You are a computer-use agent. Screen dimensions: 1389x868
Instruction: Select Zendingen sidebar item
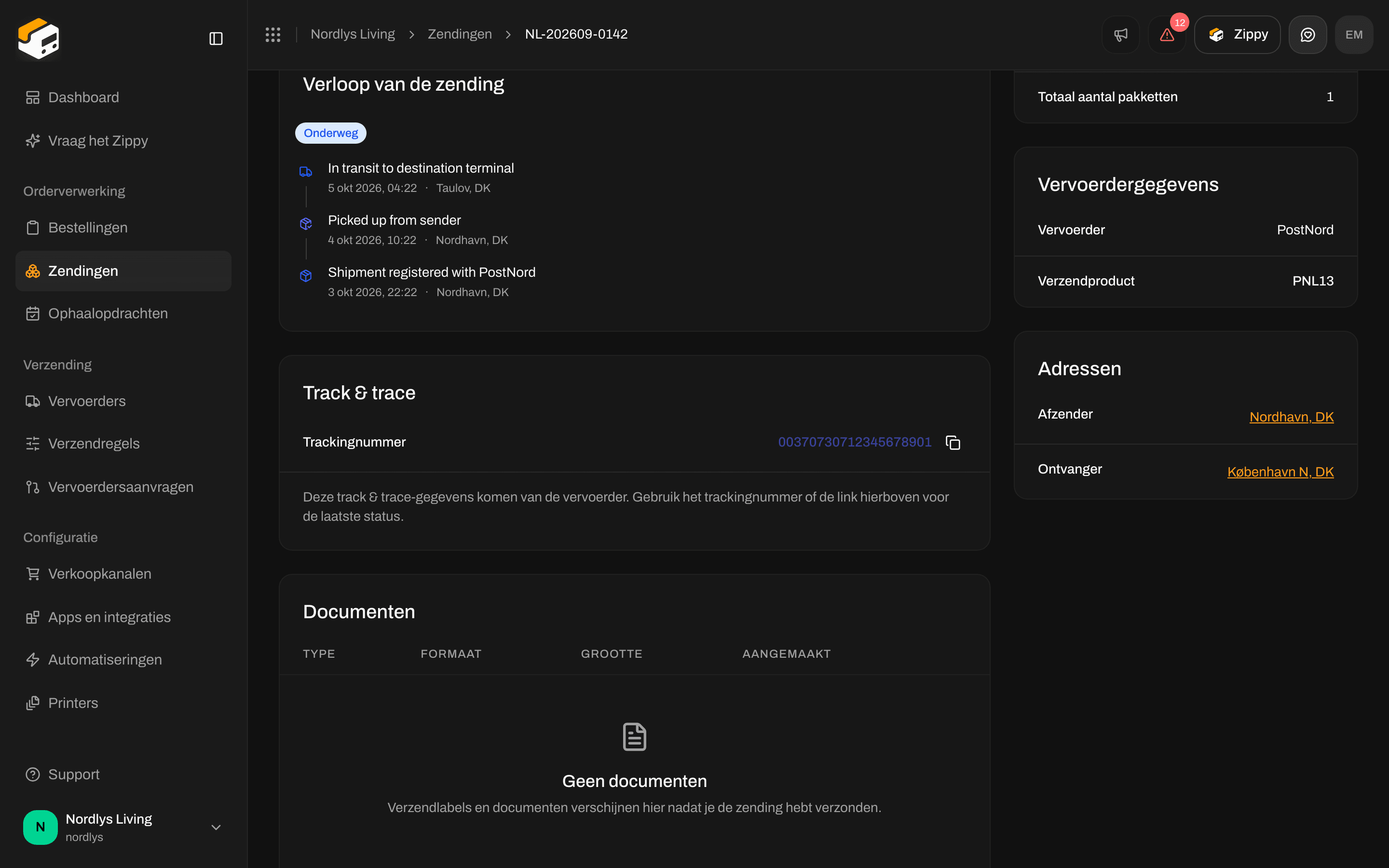click(123, 271)
